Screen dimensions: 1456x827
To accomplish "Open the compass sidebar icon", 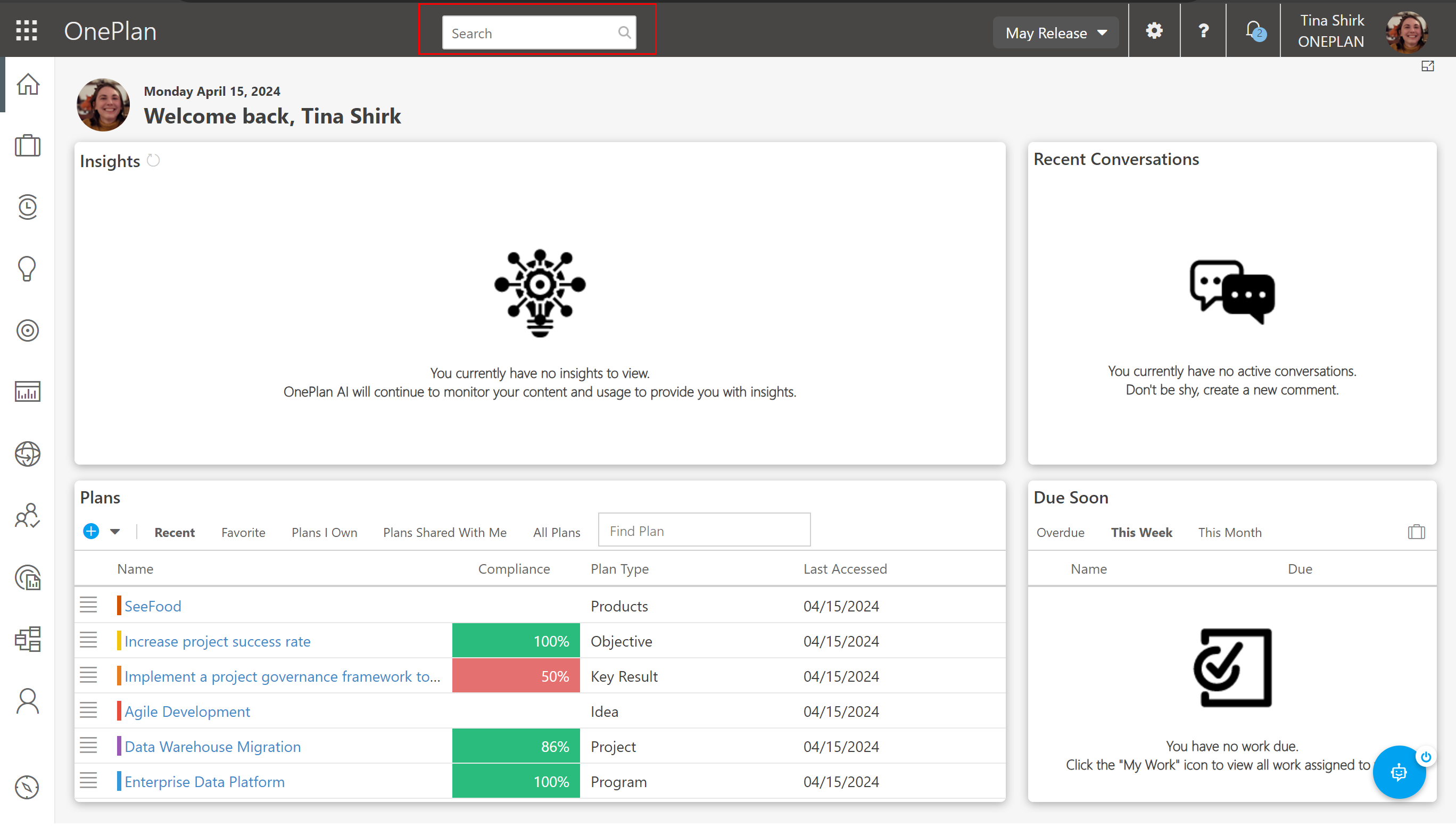I will coord(27,789).
